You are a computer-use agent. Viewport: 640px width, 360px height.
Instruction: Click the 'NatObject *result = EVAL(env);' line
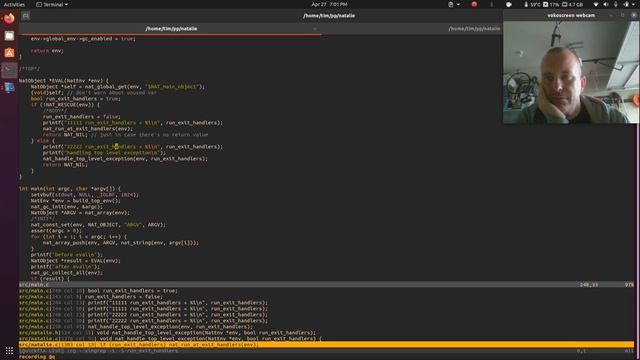76,260
